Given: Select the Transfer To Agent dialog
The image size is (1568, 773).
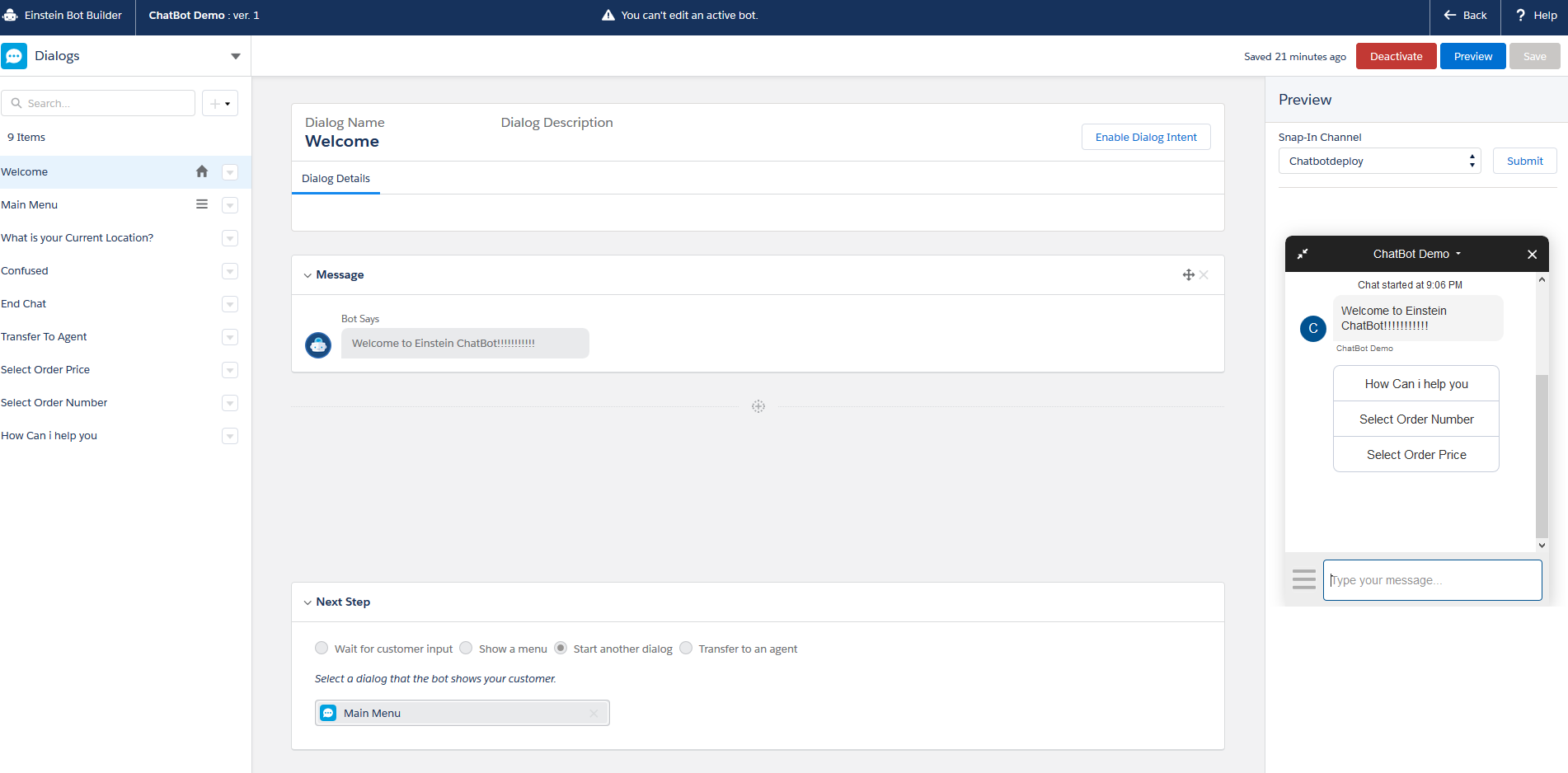Looking at the screenshot, I should pyautogui.click(x=125, y=336).
